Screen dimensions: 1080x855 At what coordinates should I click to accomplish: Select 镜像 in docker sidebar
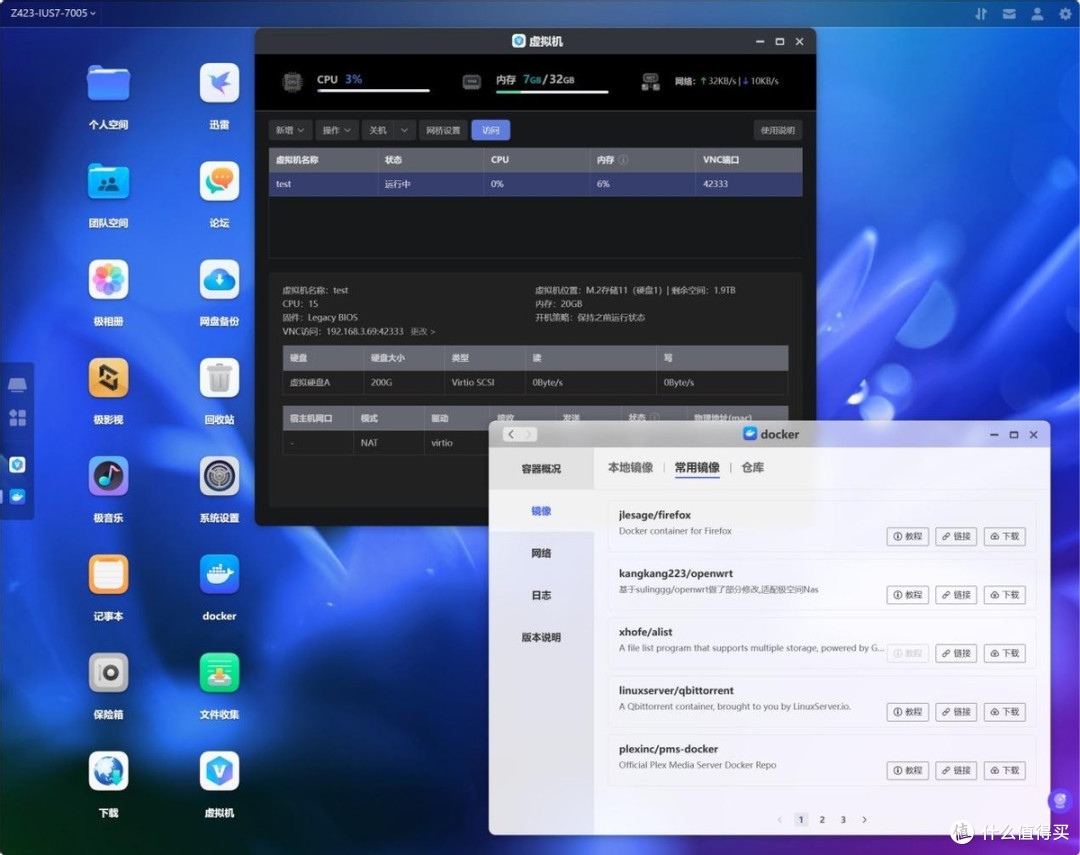541,511
